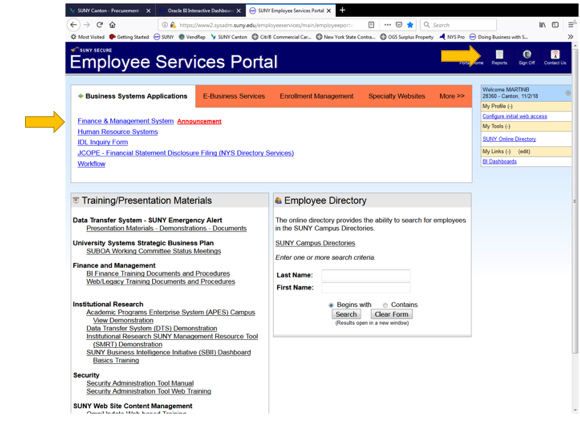580x430 pixels.
Task: Open the IDL Inquiry Form link
Action: click(x=102, y=142)
